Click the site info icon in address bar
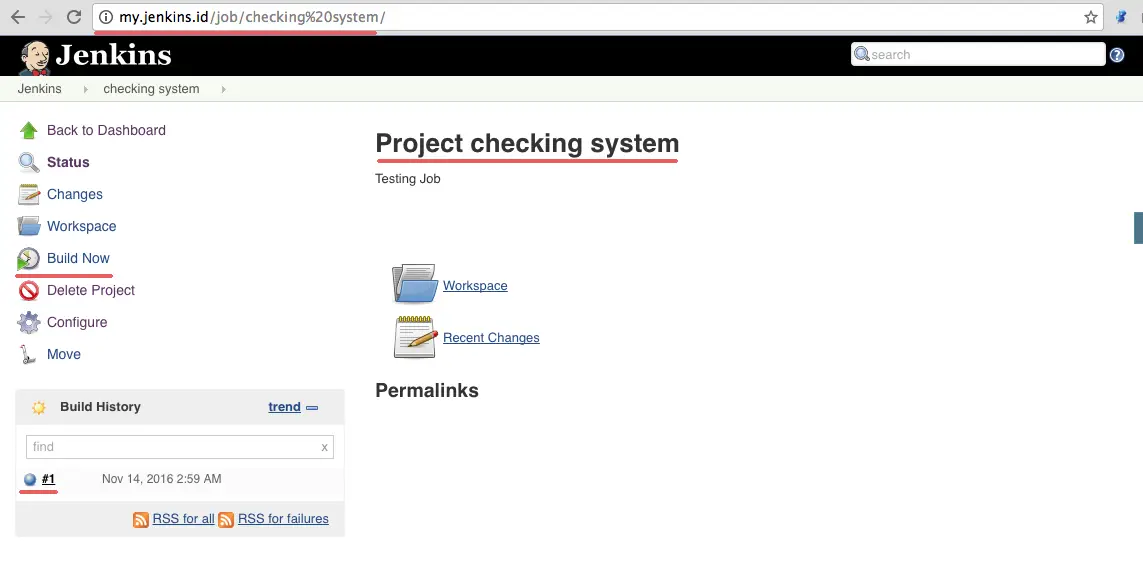1143x572 pixels. [x=106, y=17]
